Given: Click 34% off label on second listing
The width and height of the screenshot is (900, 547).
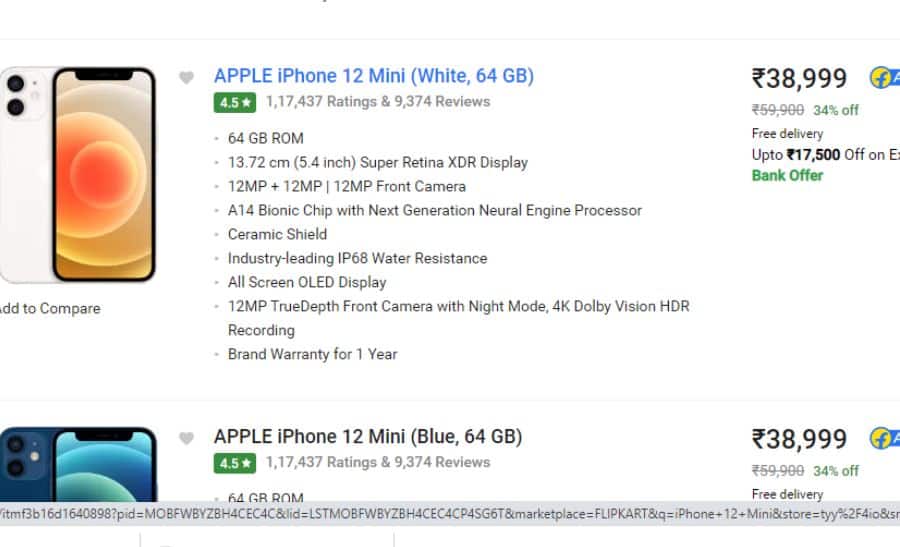Looking at the screenshot, I should coord(836,471).
